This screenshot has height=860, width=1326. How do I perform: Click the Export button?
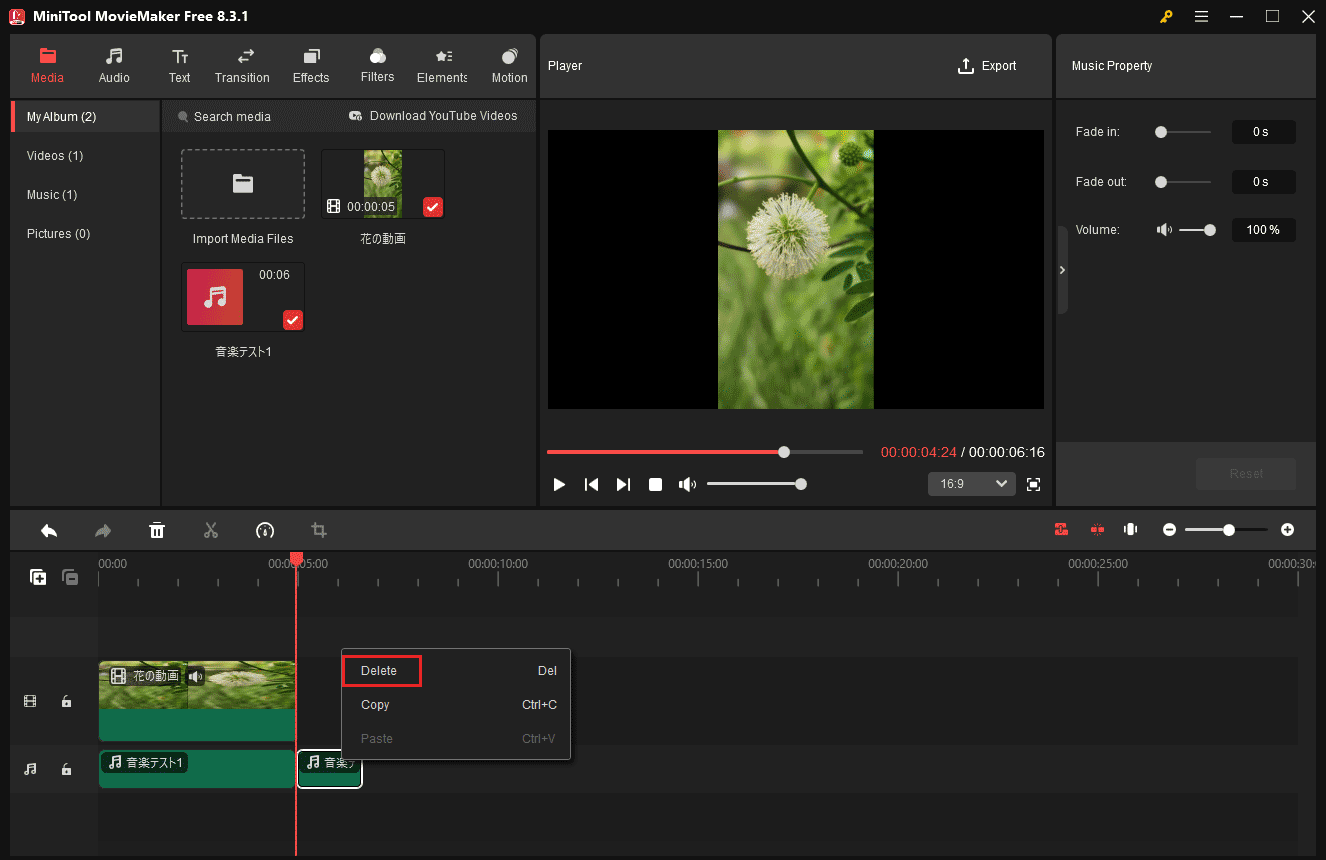coord(987,66)
